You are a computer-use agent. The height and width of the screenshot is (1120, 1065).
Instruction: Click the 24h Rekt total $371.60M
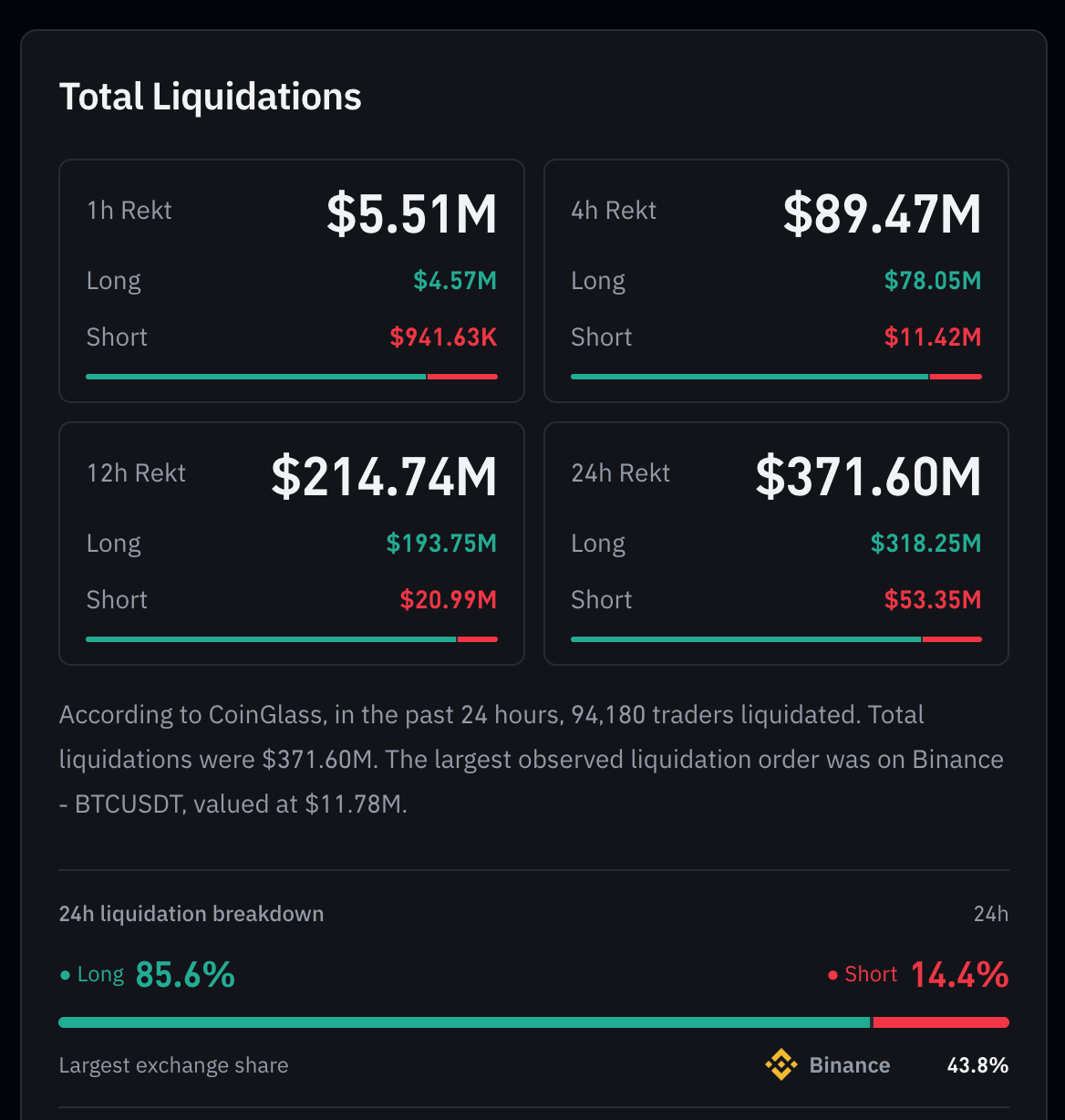click(869, 477)
